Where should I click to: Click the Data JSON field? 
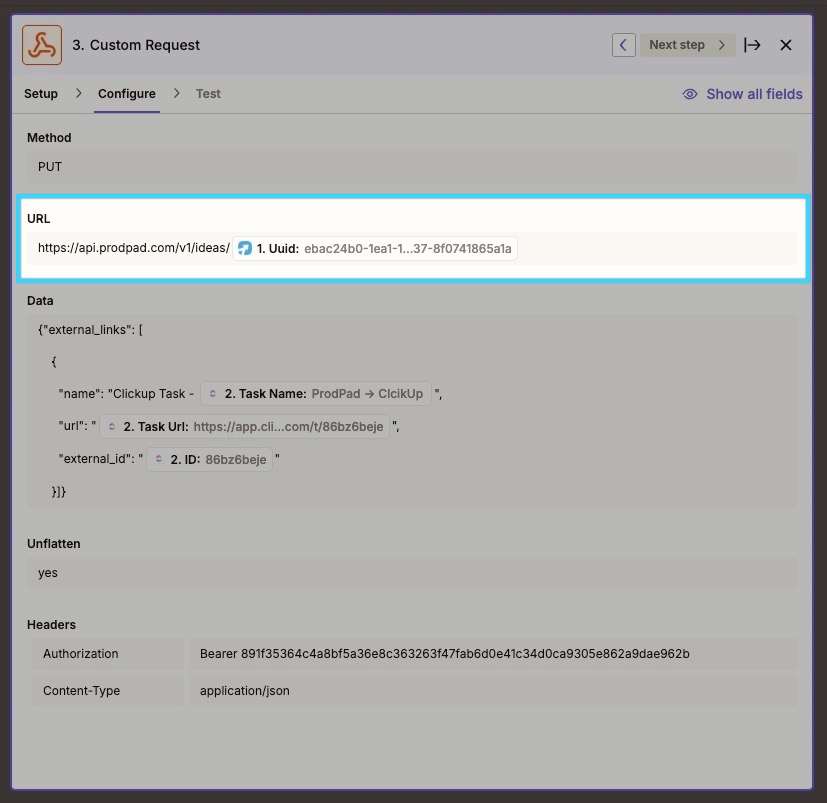point(411,411)
